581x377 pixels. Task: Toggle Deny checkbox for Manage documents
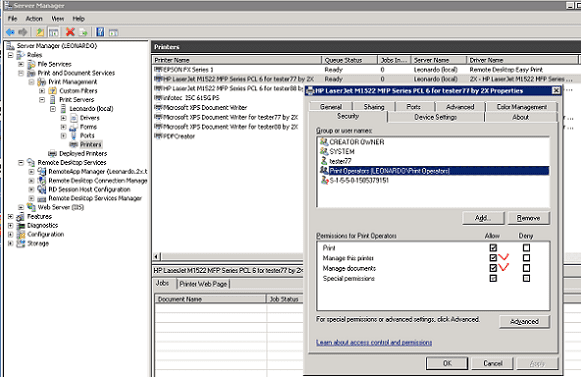pyautogui.click(x=526, y=268)
